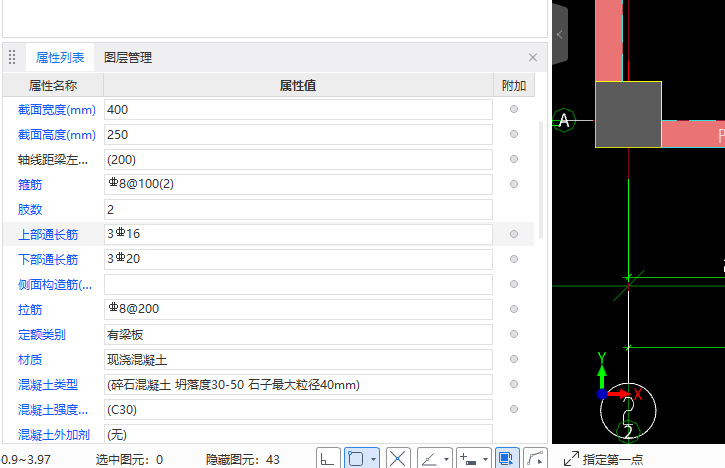Screen dimensions: 725x468
Task: Toggle the intersection snap X icon
Action: click(398, 459)
